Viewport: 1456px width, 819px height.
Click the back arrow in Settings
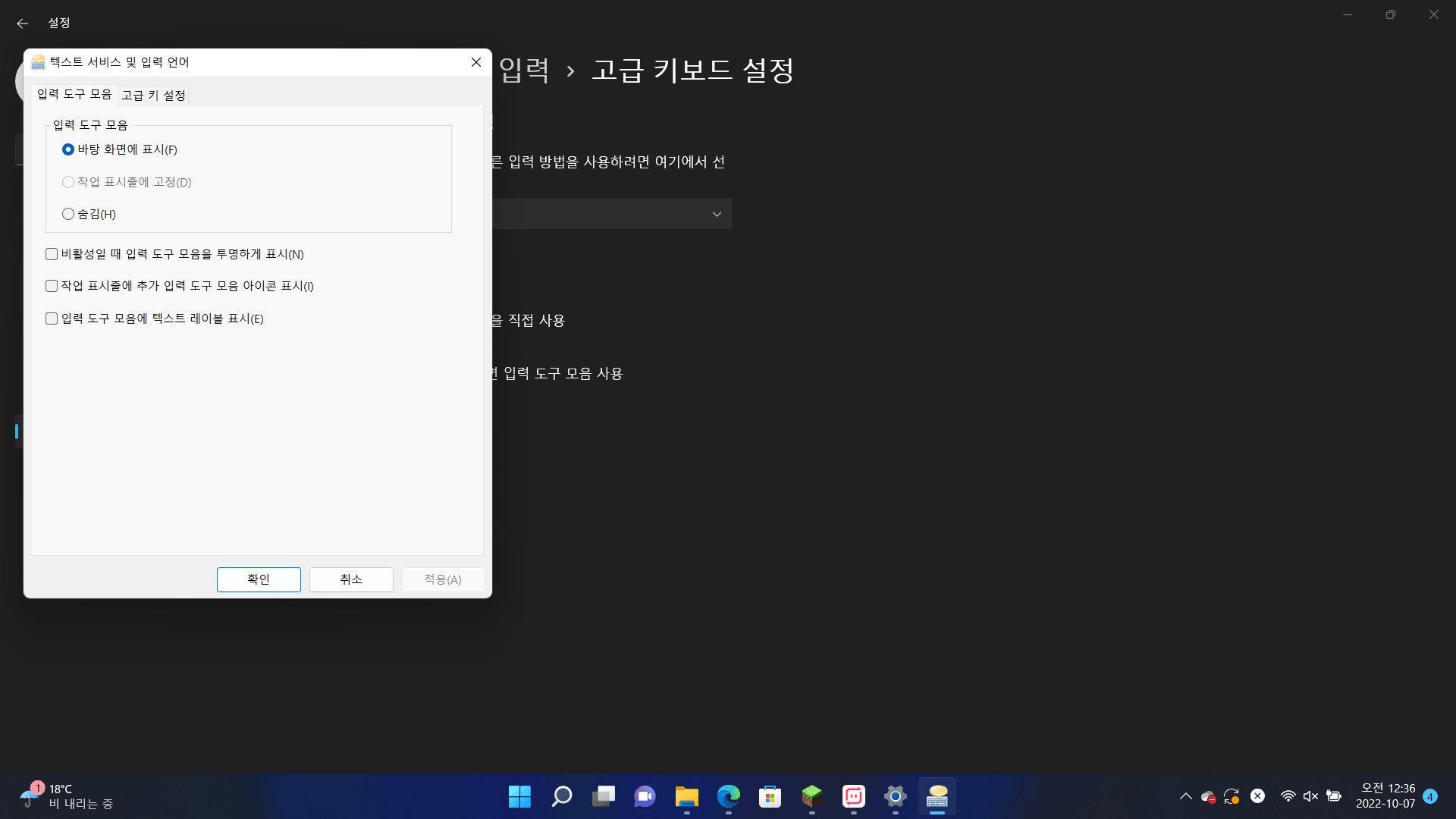pos(22,24)
